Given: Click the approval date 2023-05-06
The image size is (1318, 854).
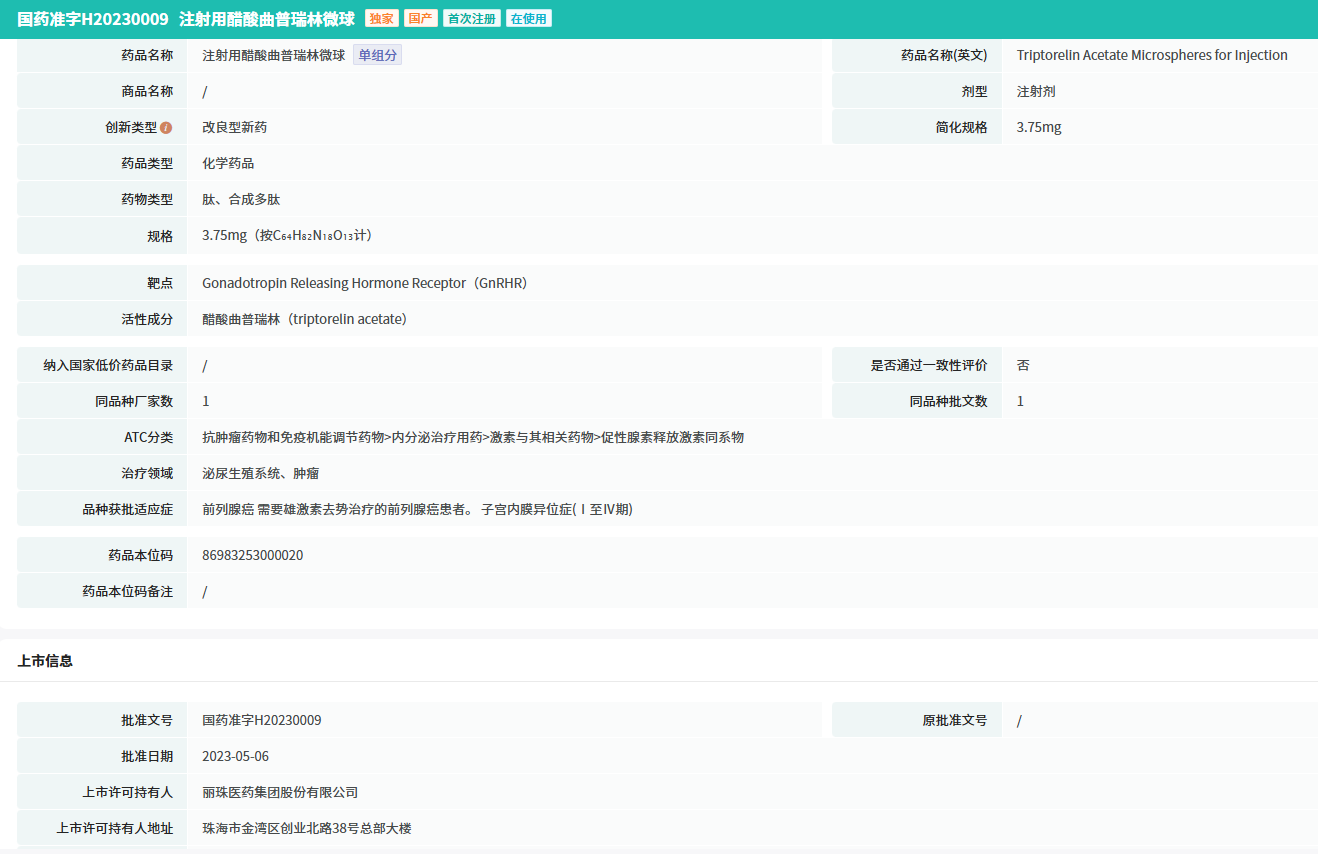Looking at the screenshot, I should point(235,757).
